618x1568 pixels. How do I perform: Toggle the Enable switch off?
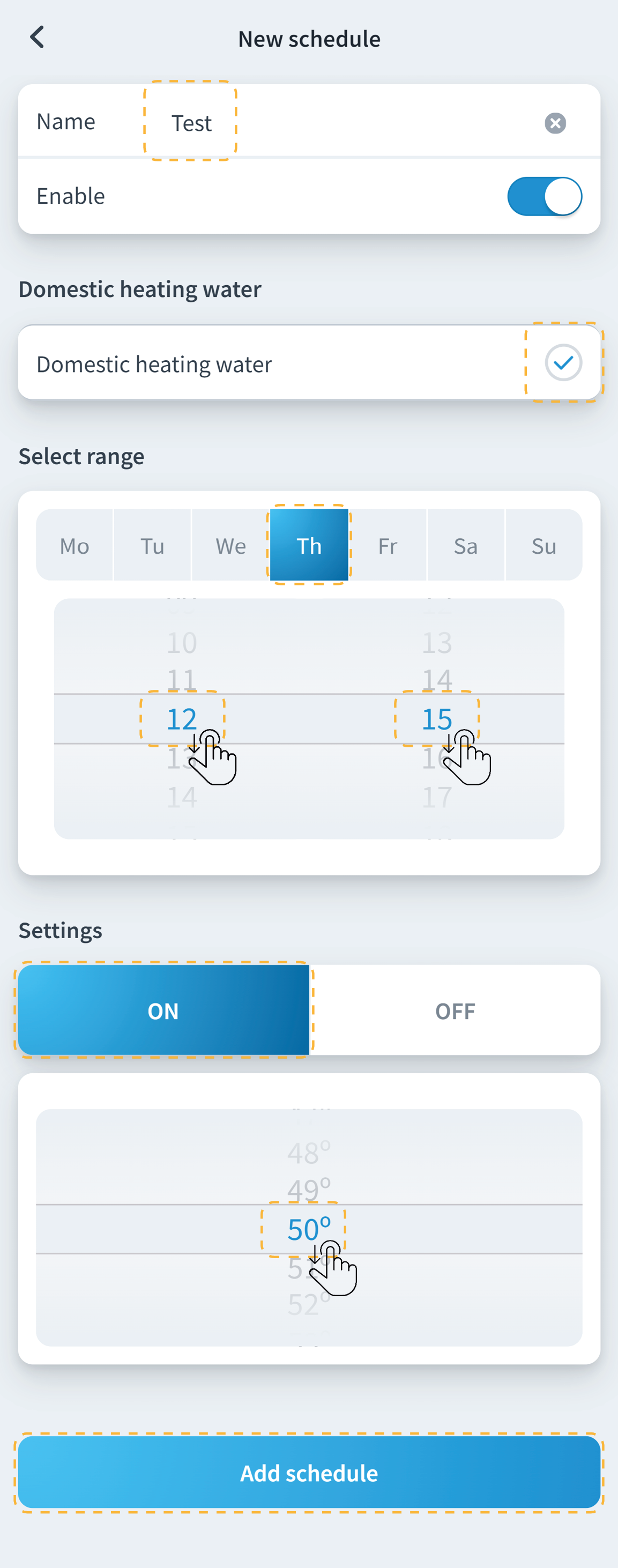coord(545,197)
